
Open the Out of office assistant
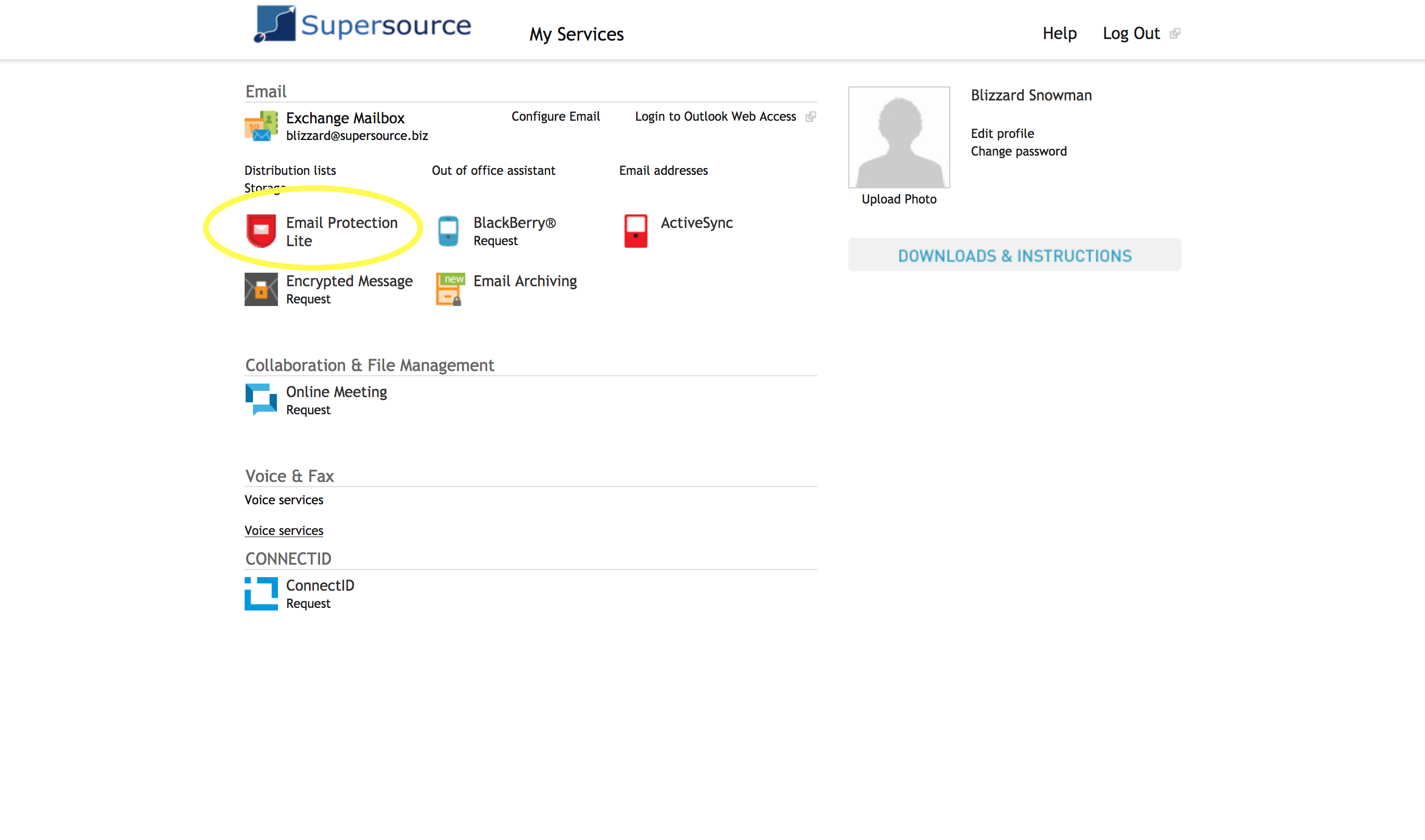(x=493, y=170)
